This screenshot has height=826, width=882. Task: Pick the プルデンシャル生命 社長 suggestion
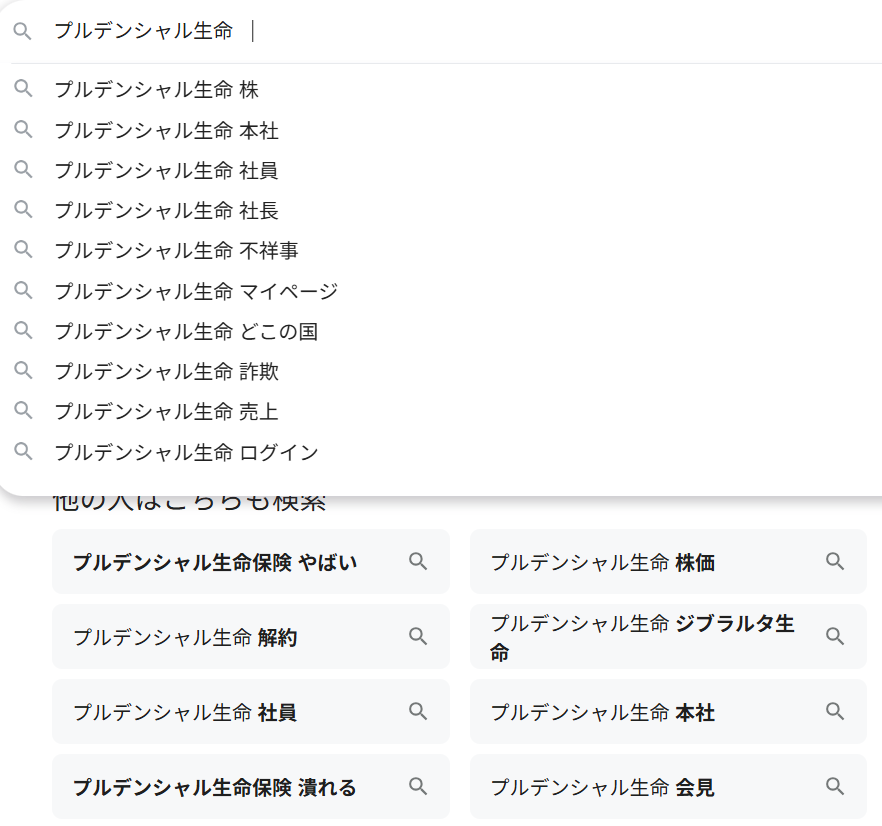[x=166, y=210]
